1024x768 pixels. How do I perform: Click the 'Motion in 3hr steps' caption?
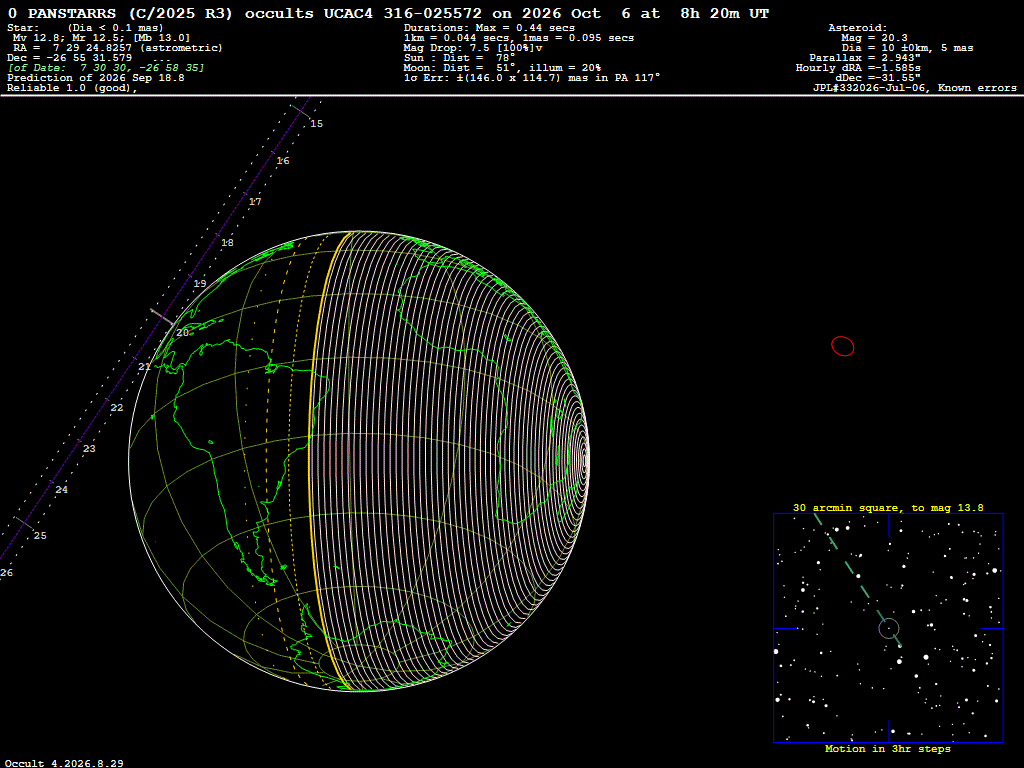888,748
